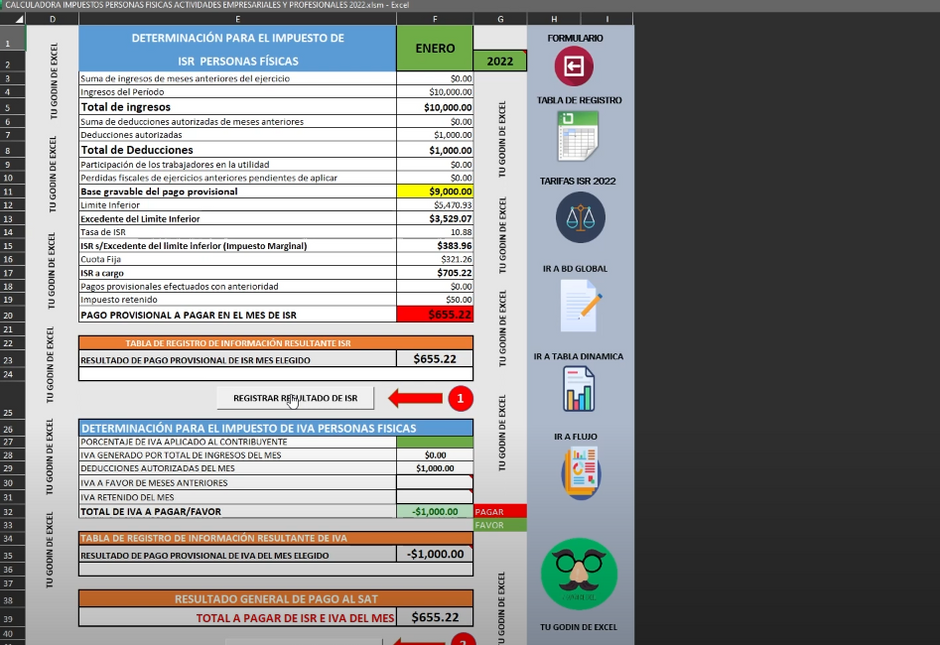Select the green 2022 cell
The image size is (940, 645).
[x=501, y=61]
